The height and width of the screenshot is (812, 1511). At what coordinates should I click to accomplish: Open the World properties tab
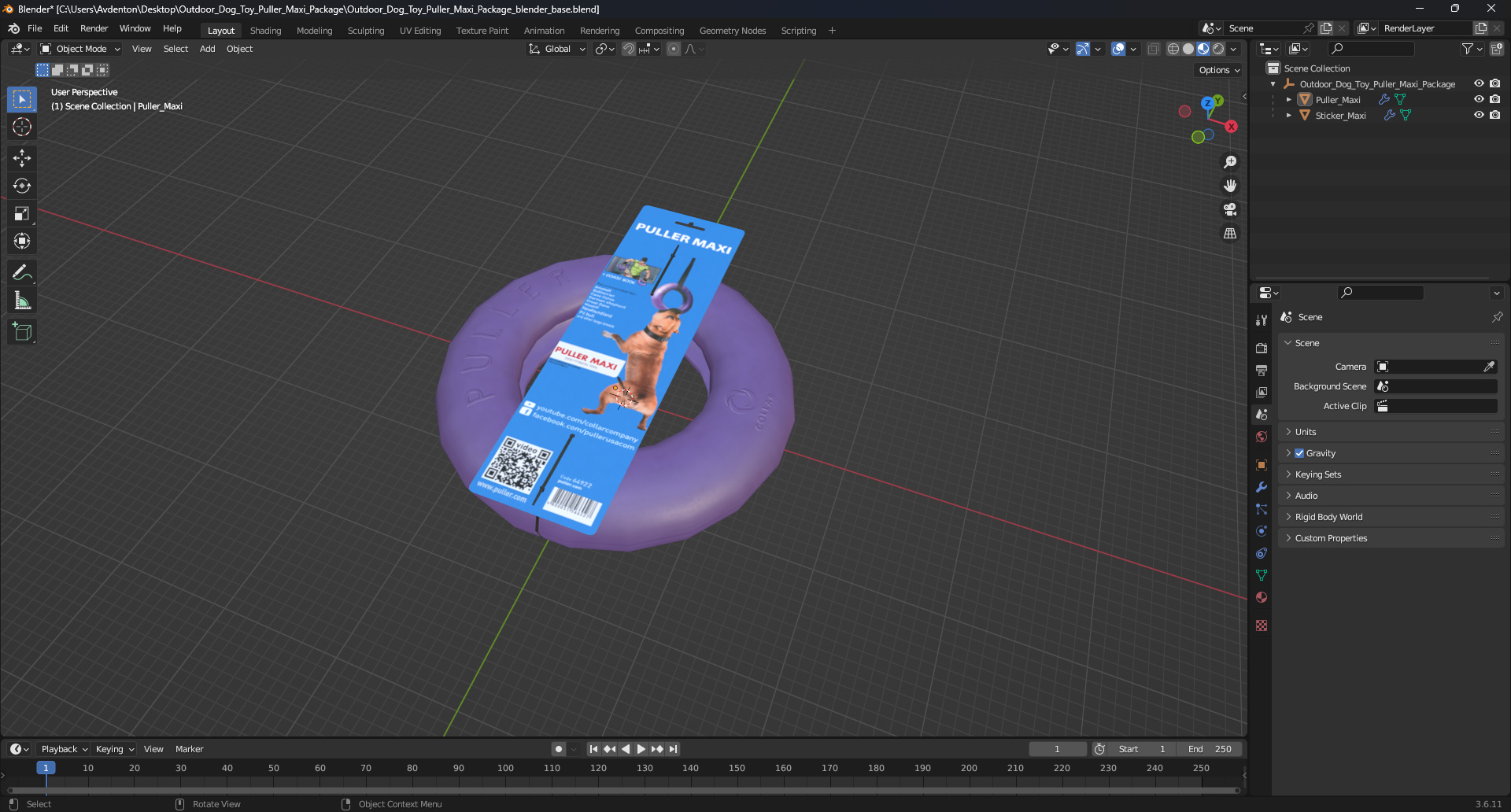tap(1262, 437)
